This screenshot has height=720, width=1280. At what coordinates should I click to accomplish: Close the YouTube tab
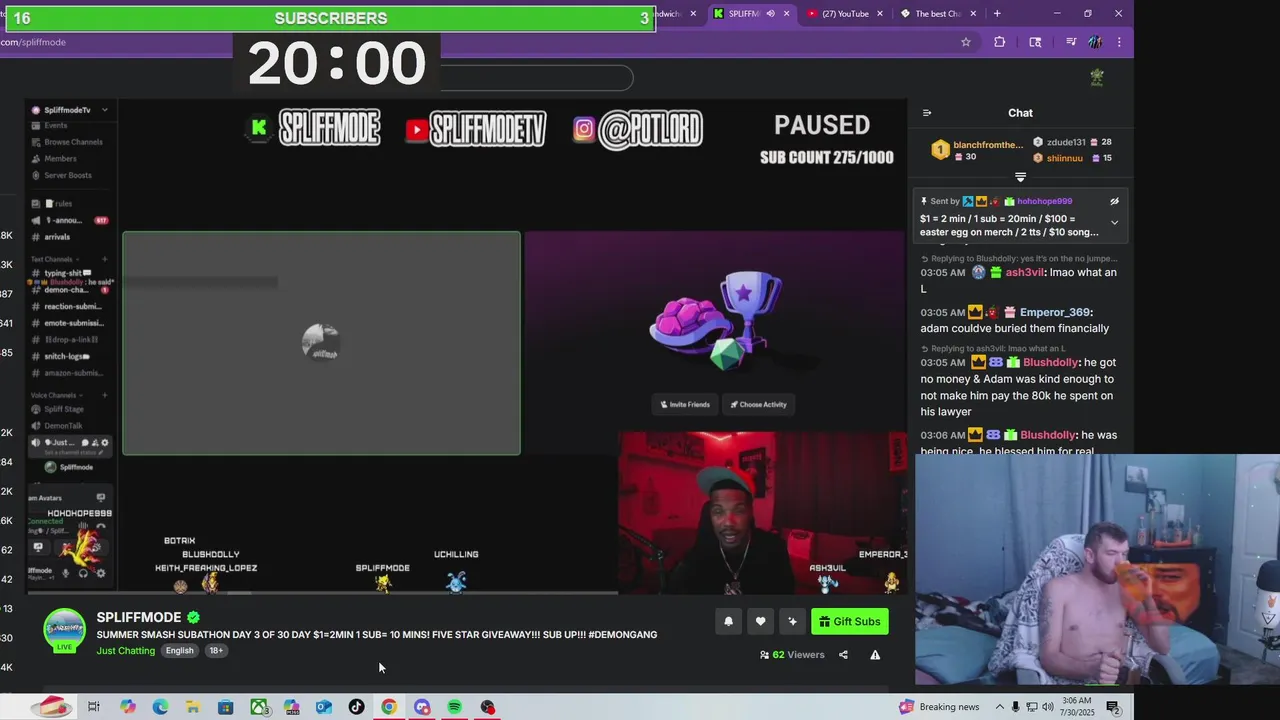[880, 14]
